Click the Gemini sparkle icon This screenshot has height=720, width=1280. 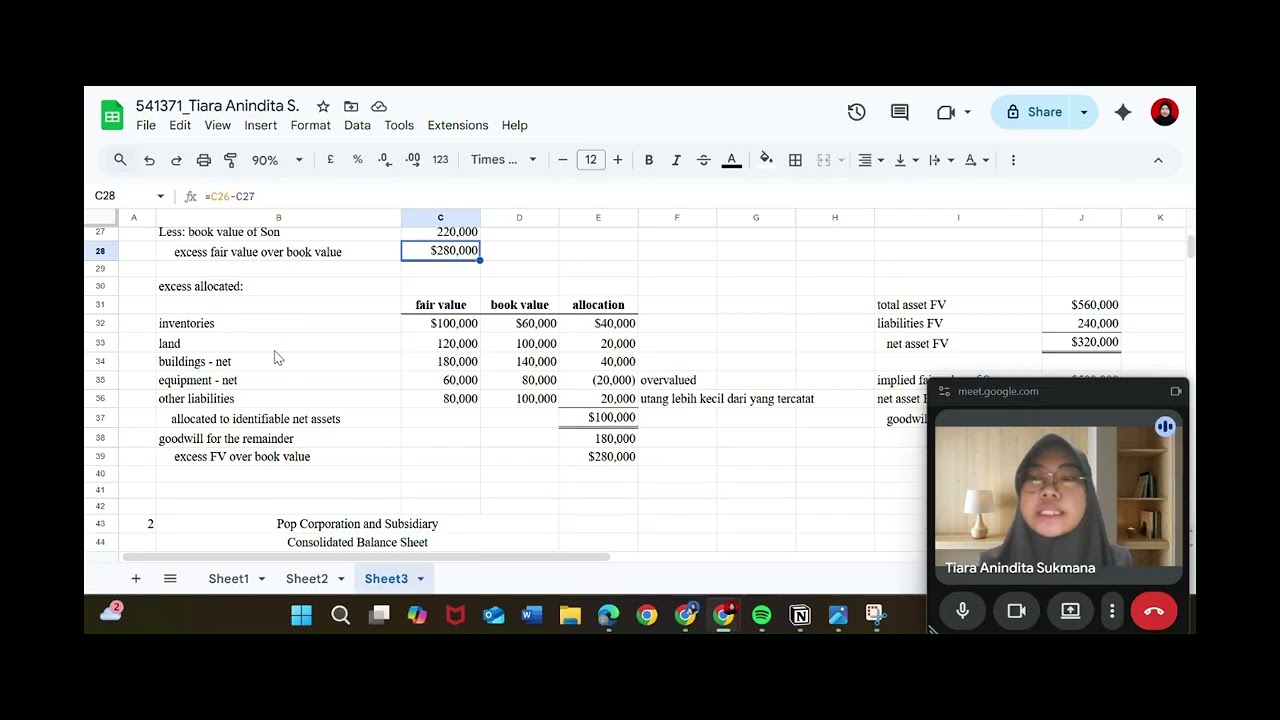tap(1123, 112)
